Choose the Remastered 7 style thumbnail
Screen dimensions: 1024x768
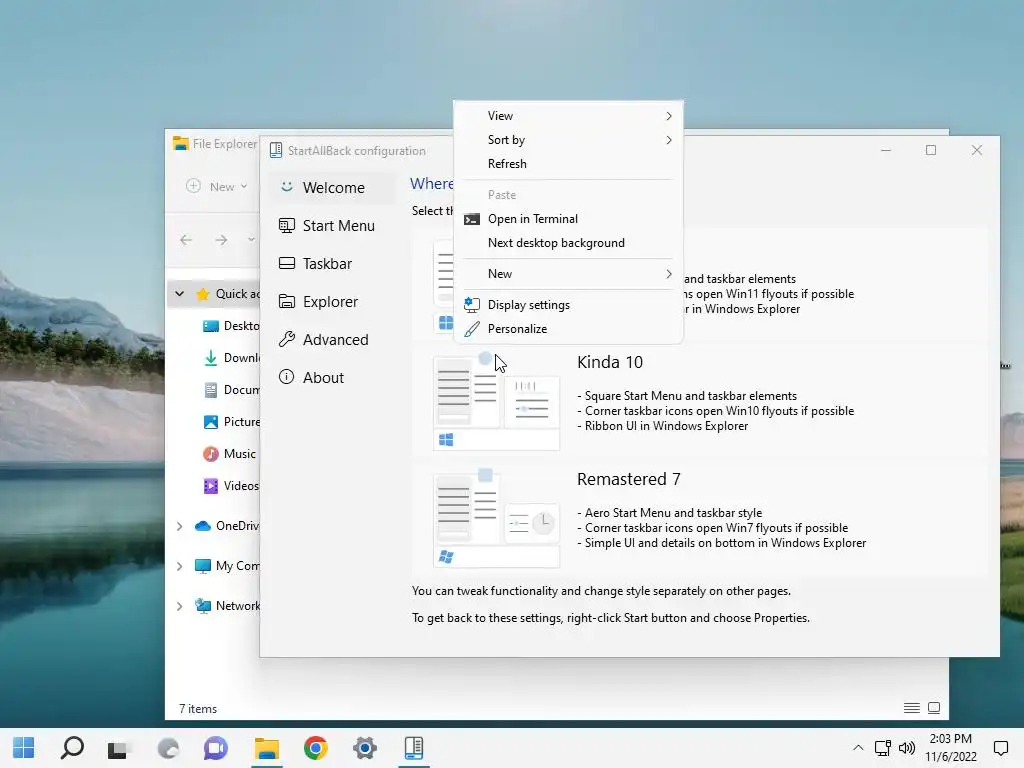496,518
